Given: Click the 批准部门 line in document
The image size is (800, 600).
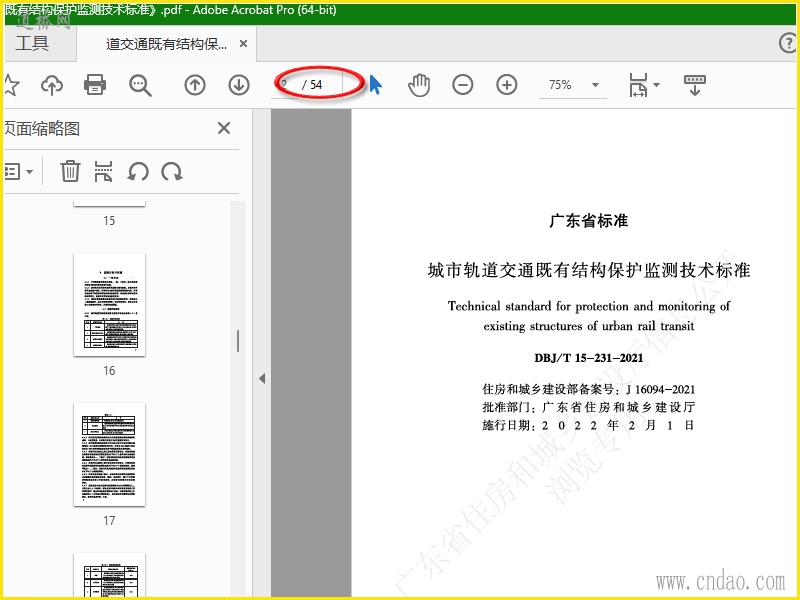Looking at the screenshot, I should [x=588, y=407].
